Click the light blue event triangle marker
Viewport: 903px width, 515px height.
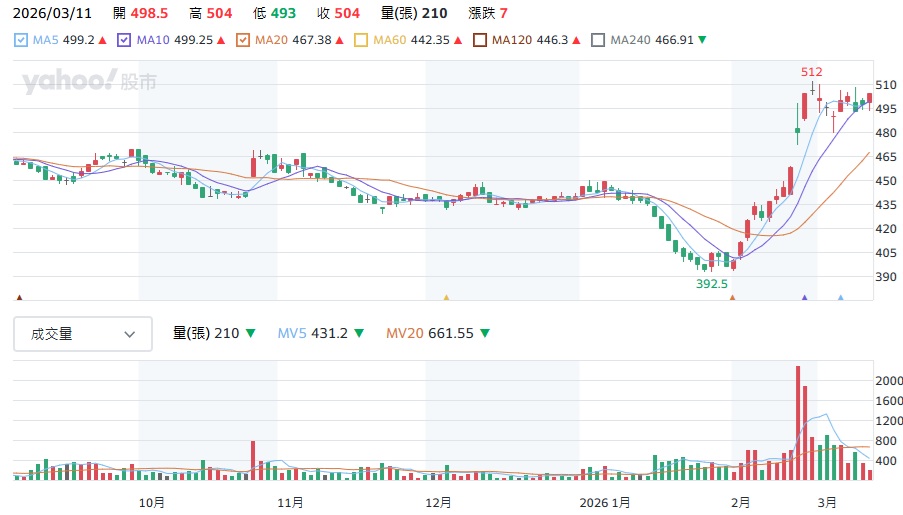[x=840, y=297]
